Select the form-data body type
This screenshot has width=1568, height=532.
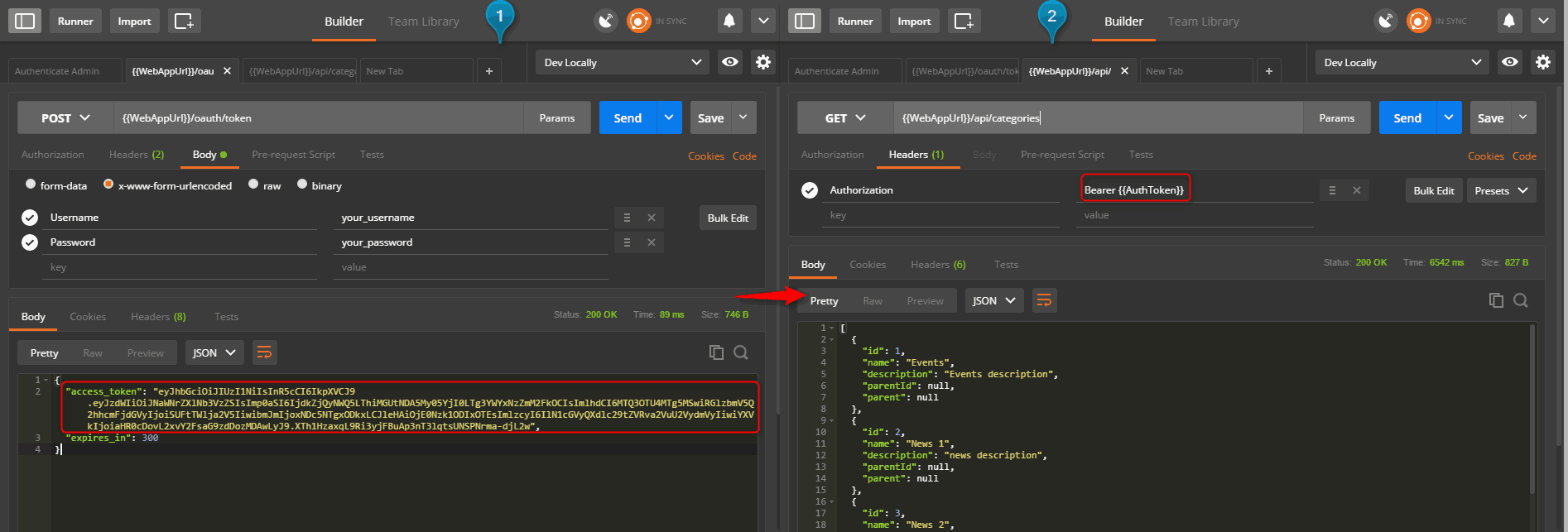[x=31, y=185]
